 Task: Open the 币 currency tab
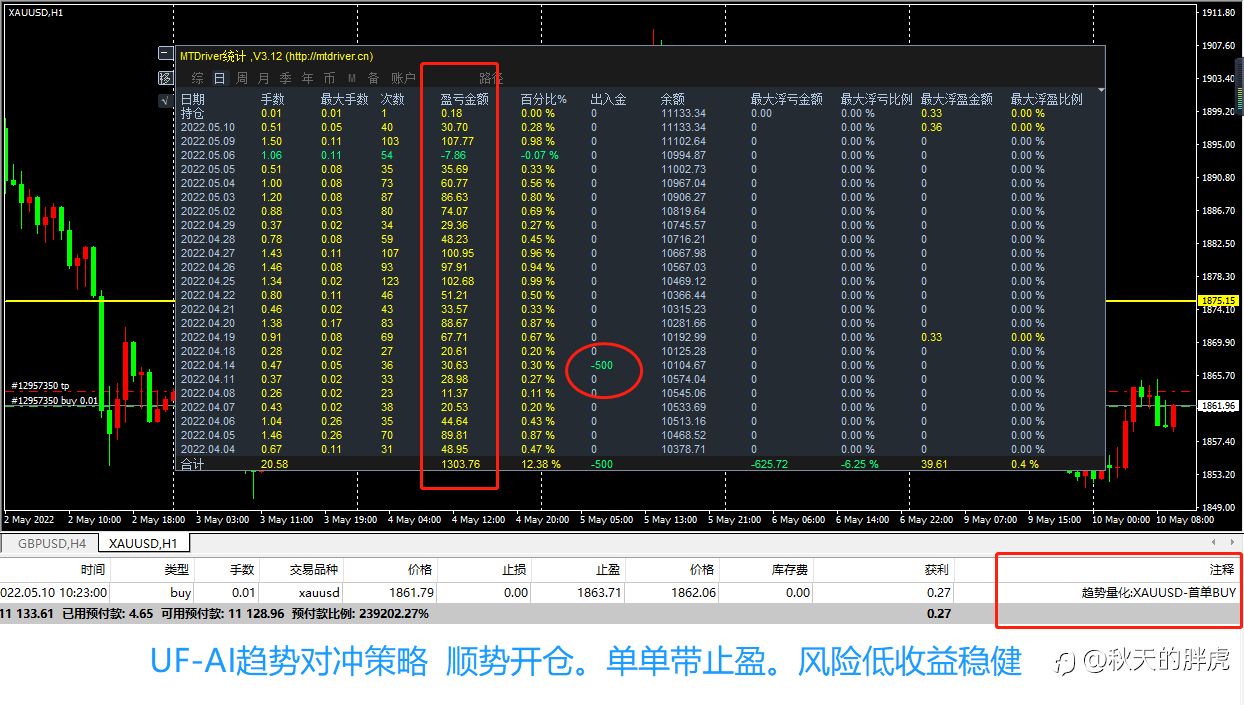pos(330,78)
